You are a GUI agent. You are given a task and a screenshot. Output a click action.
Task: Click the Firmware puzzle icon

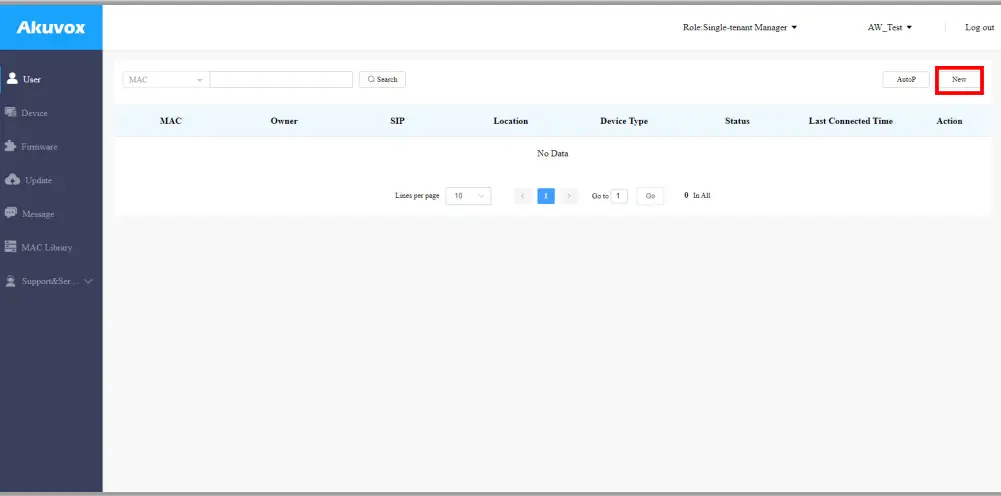(x=10, y=146)
